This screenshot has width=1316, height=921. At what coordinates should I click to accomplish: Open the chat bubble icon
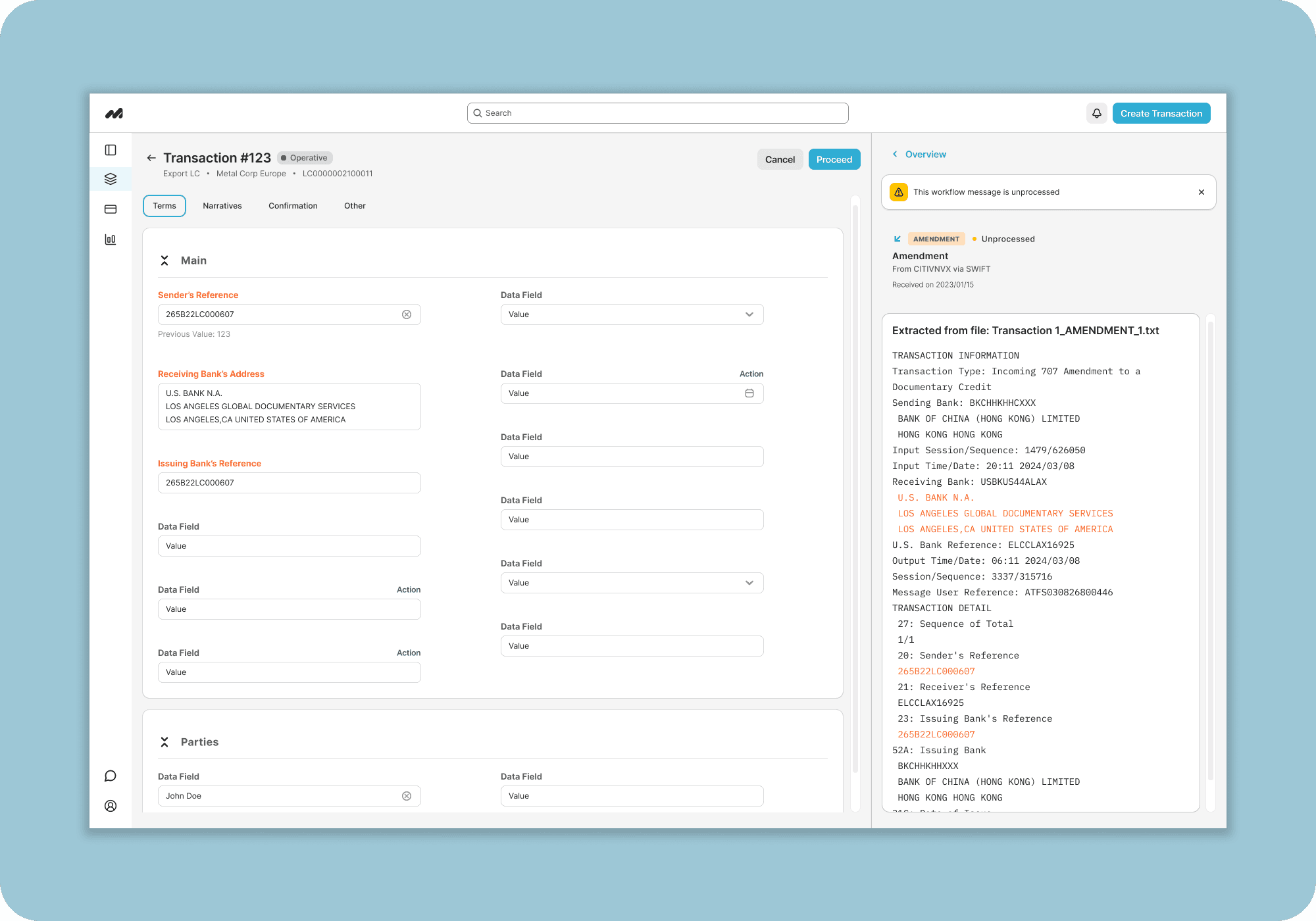pyautogui.click(x=111, y=776)
